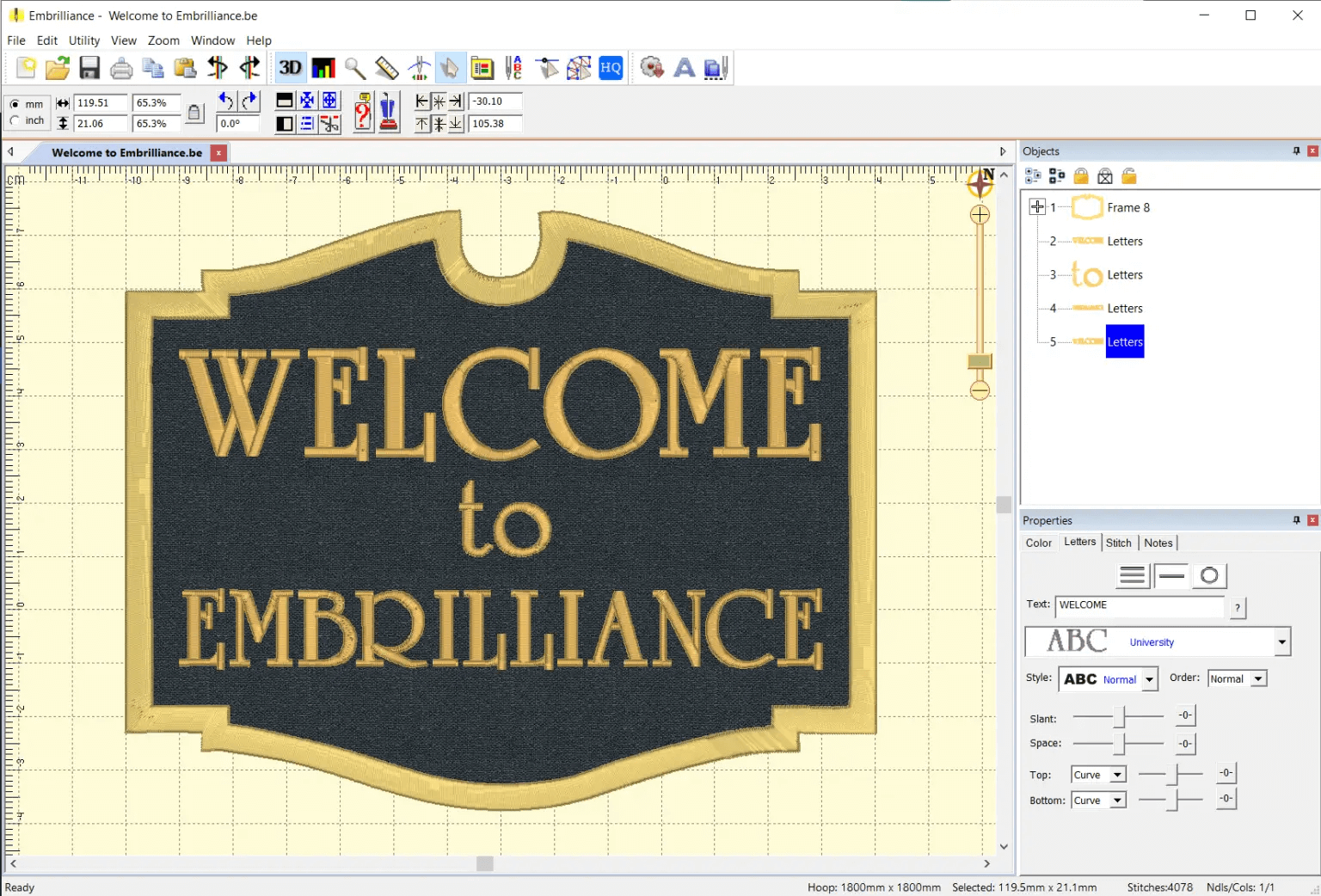Select the magnifier zoom tool
1321x896 pixels.
354,68
